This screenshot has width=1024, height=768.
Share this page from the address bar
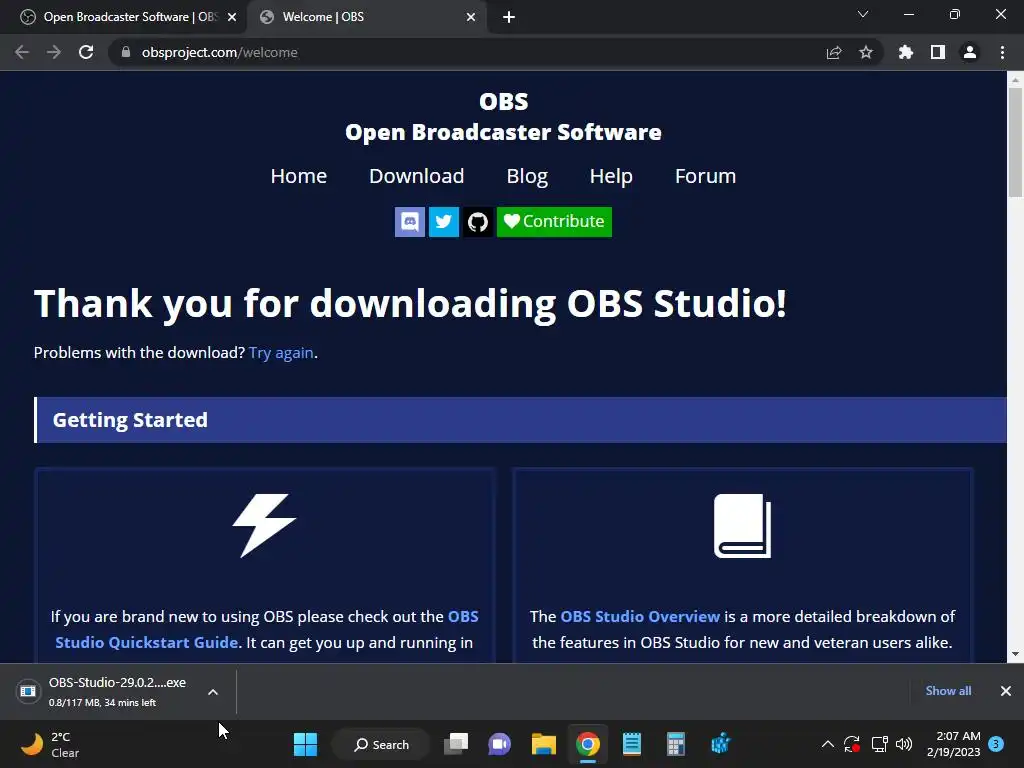click(x=834, y=52)
